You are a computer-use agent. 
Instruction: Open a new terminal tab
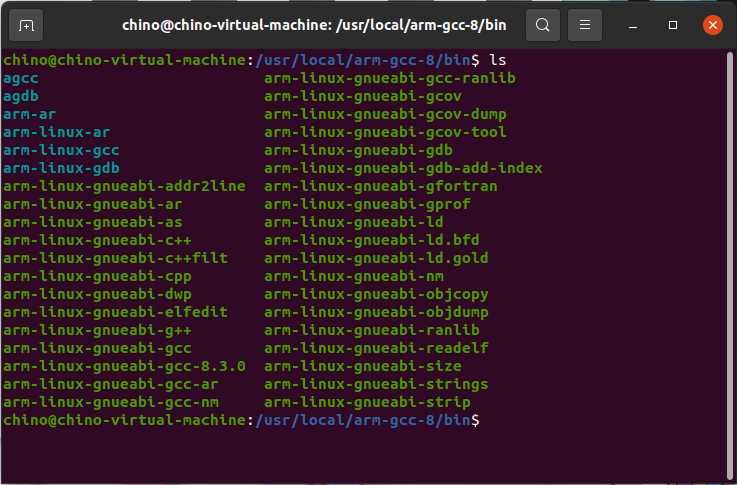pos(26,25)
